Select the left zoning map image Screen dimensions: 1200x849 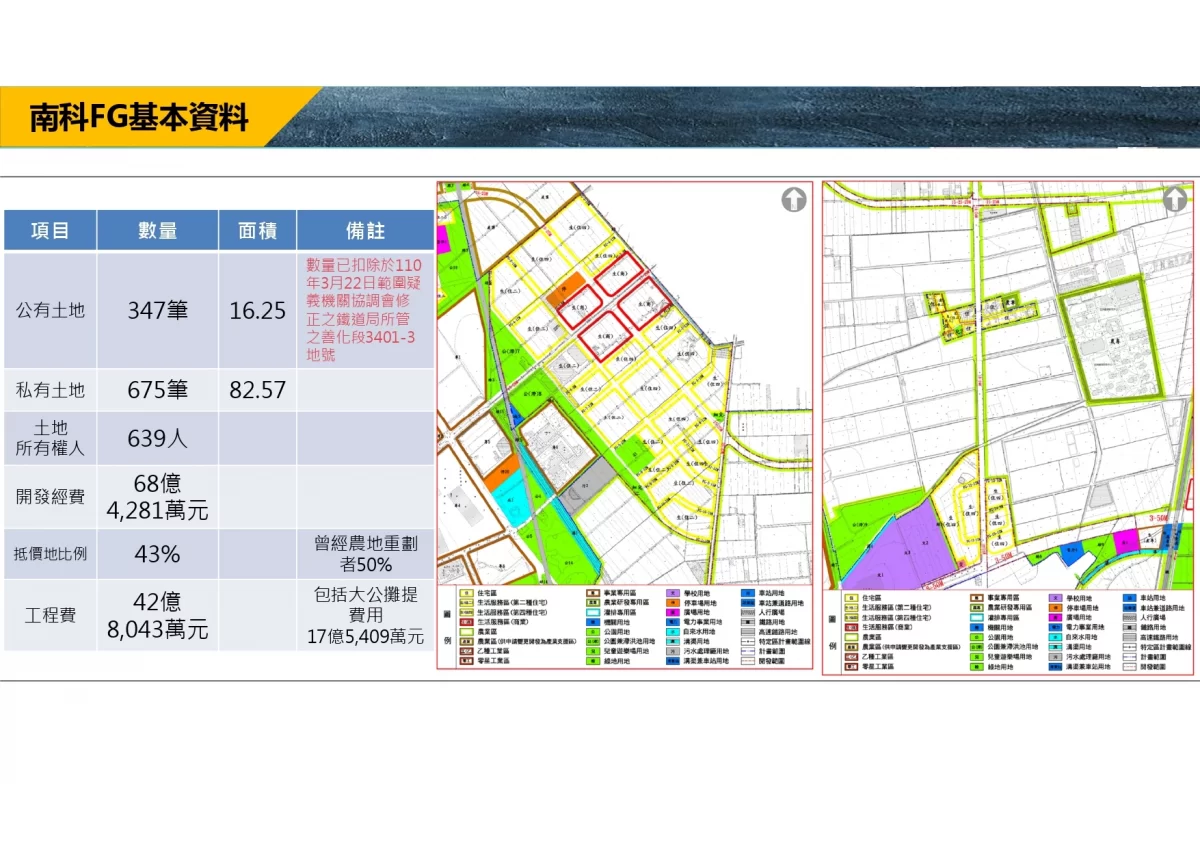click(627, 427)
